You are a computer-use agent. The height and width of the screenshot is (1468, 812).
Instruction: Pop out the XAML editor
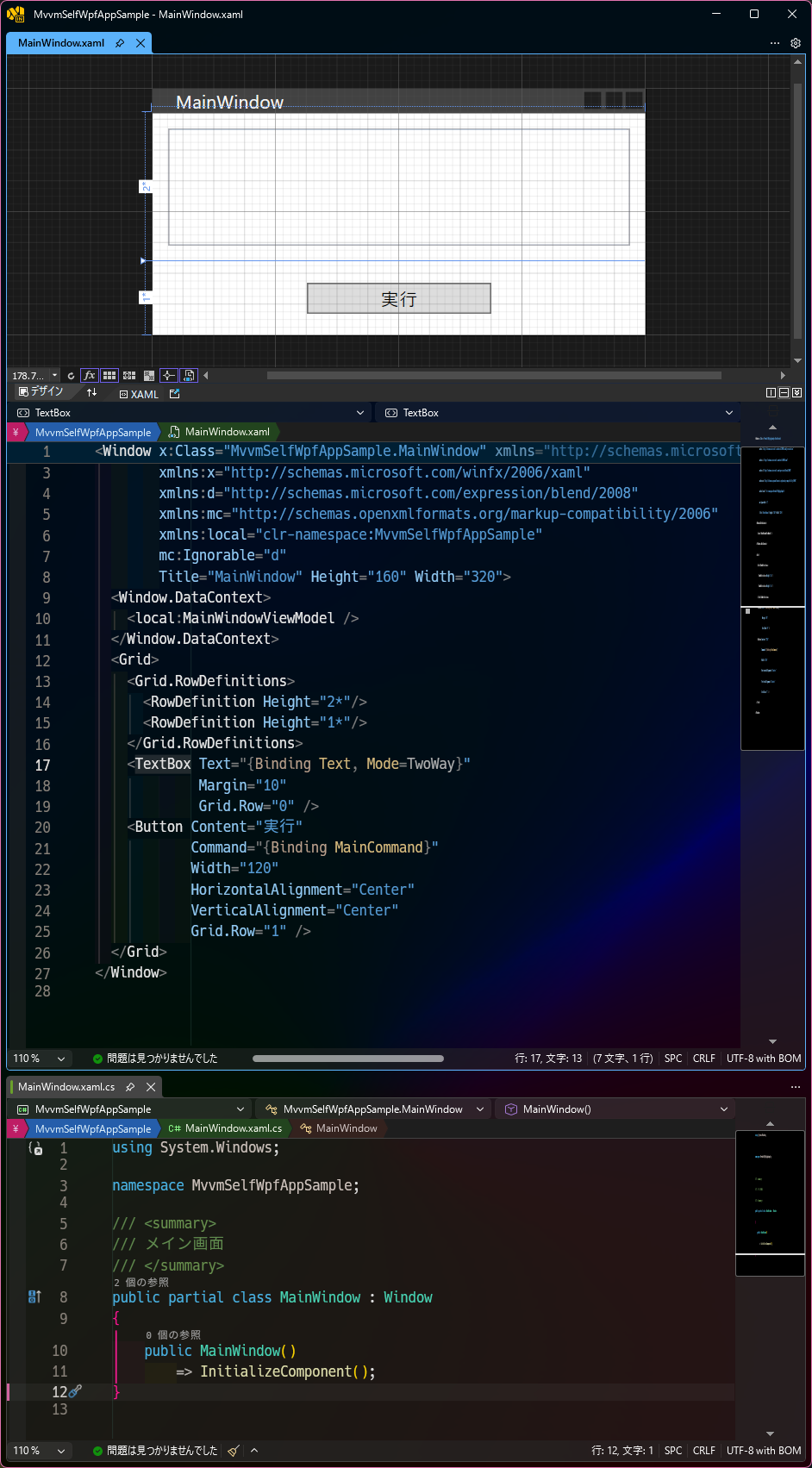[x=175, y=394]
